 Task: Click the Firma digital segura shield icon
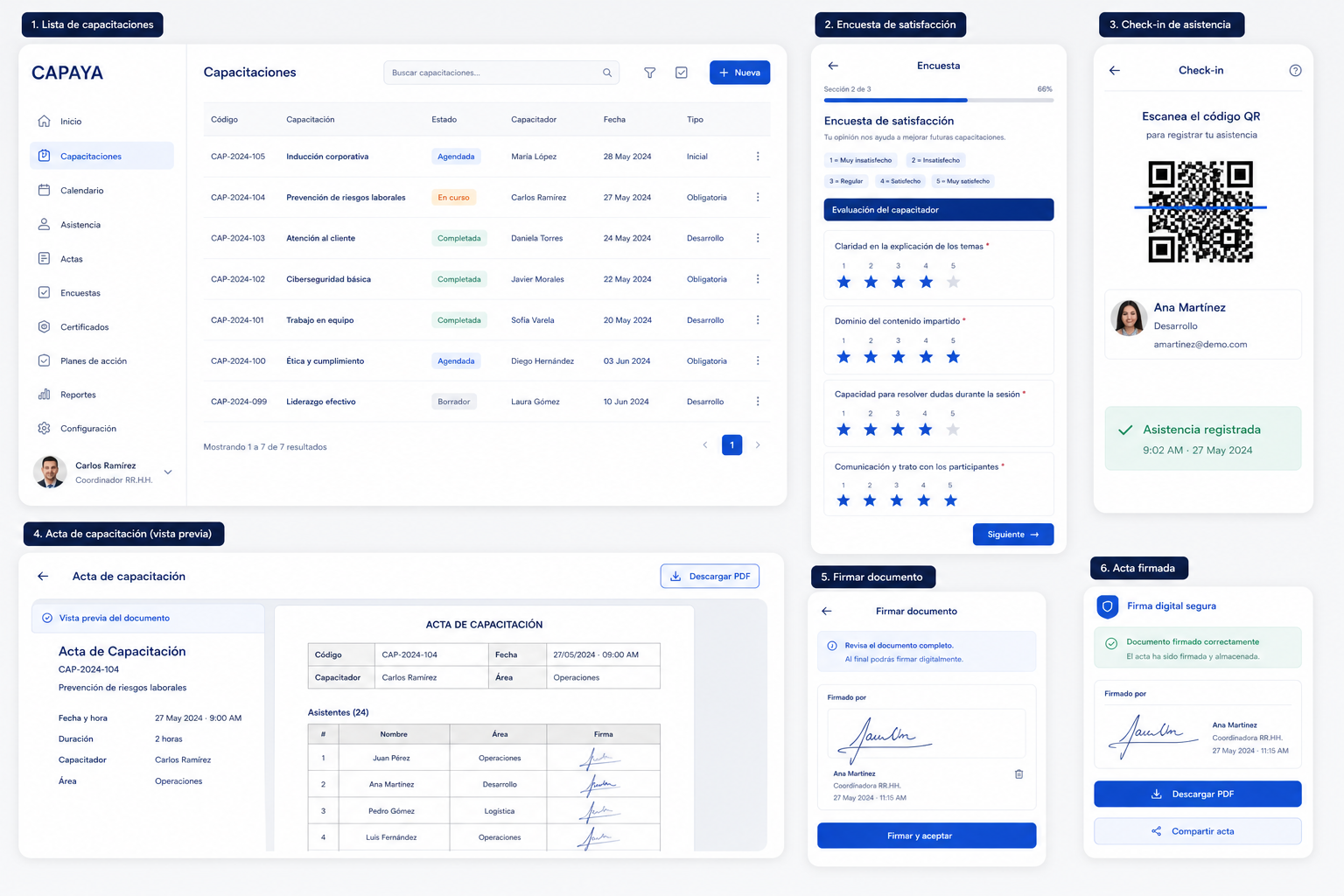tap(1108, 606)
